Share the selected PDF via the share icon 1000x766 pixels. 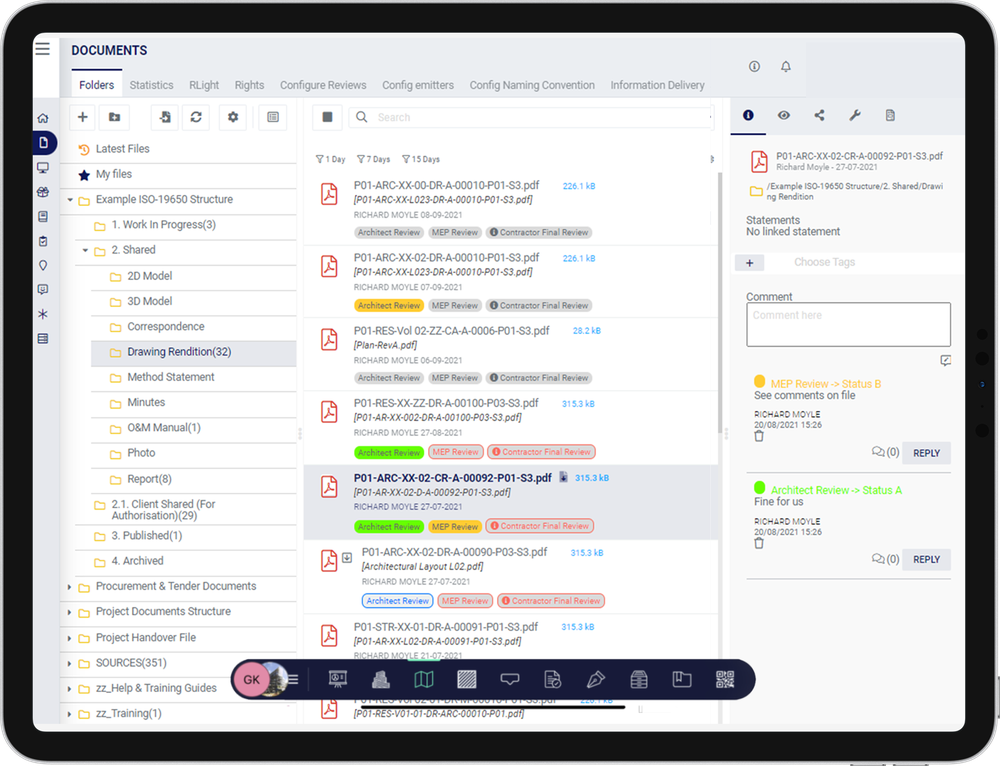click(x=818, y=115)
